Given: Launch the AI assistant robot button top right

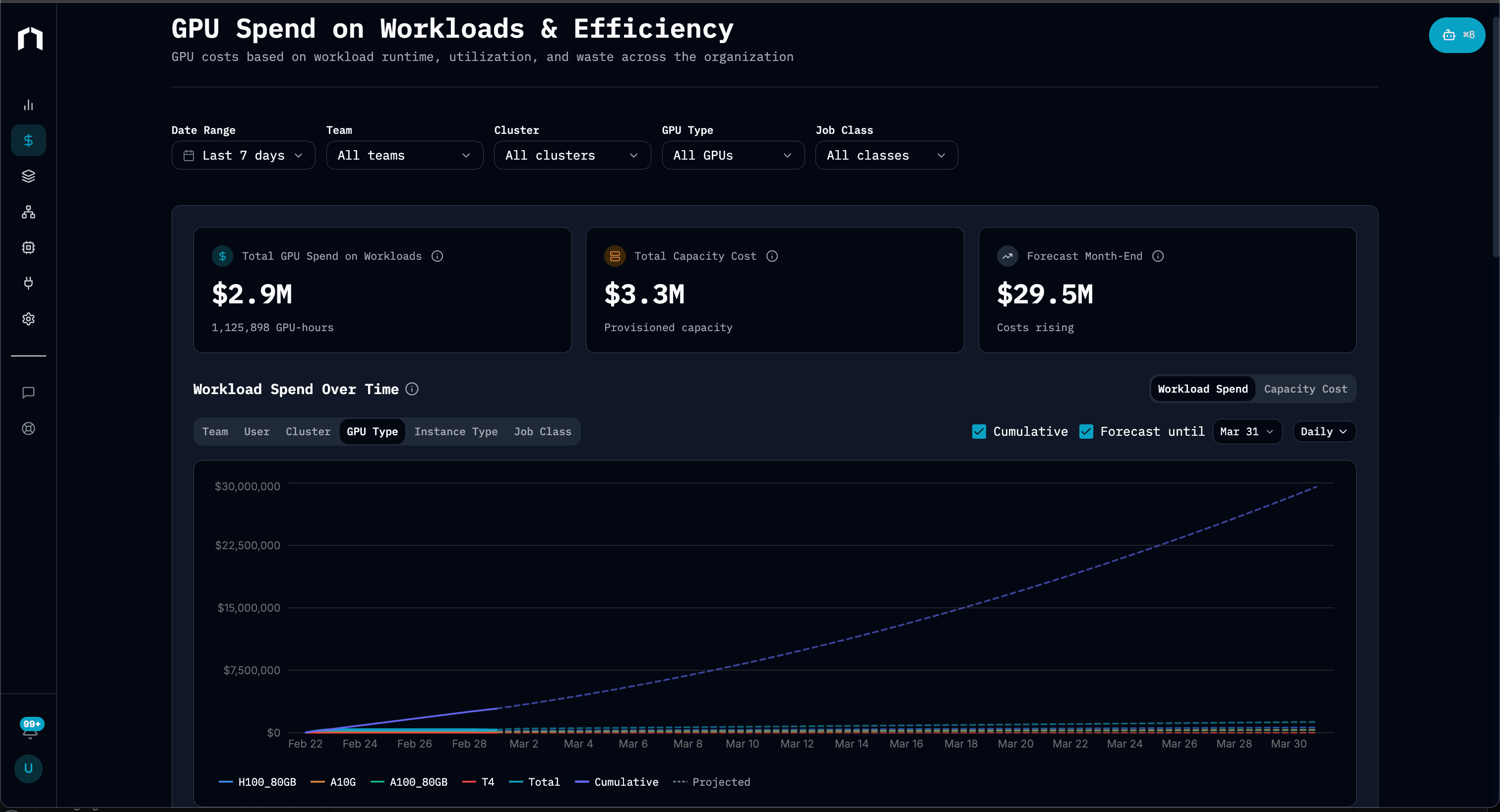Looking at the screenshot, I should coord(1456,35).
